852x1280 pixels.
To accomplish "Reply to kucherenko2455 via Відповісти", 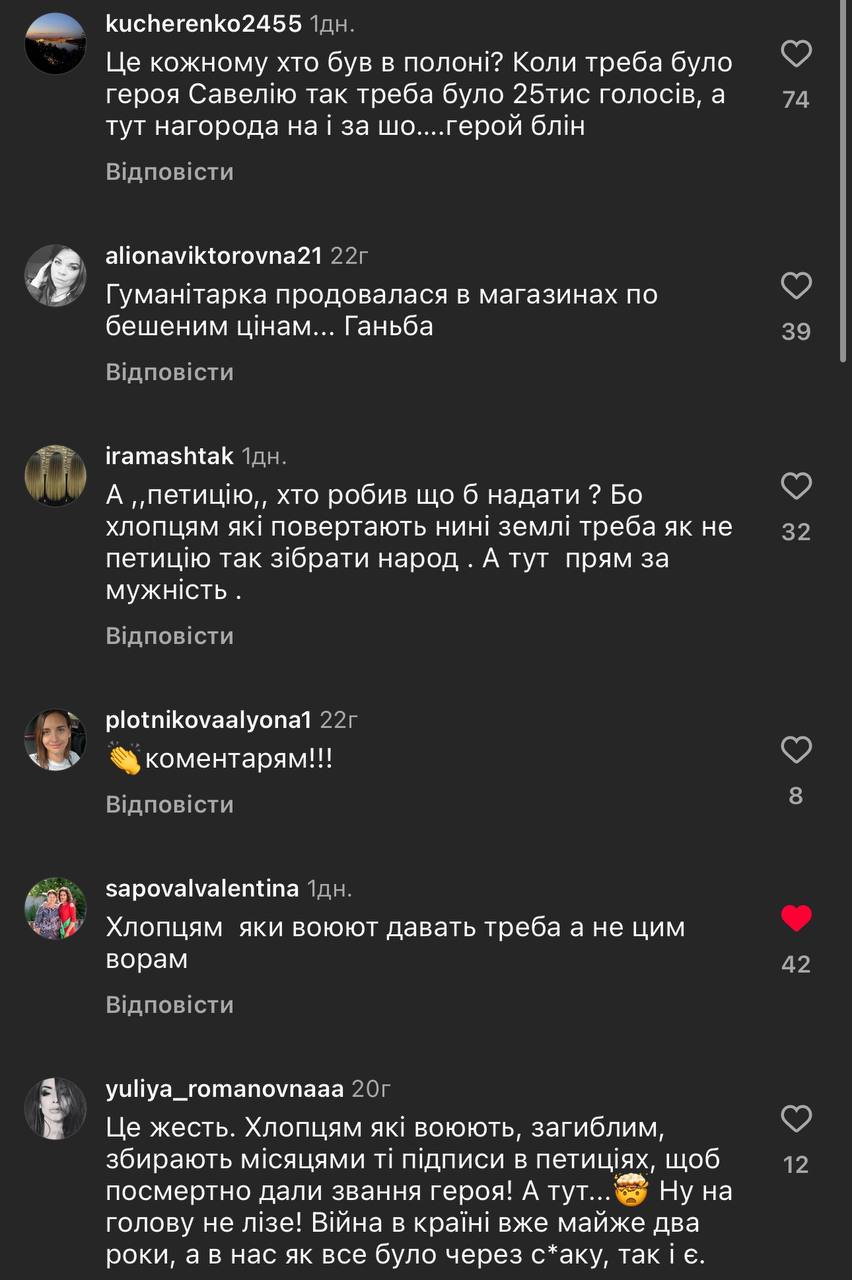I will click(170, 172).
